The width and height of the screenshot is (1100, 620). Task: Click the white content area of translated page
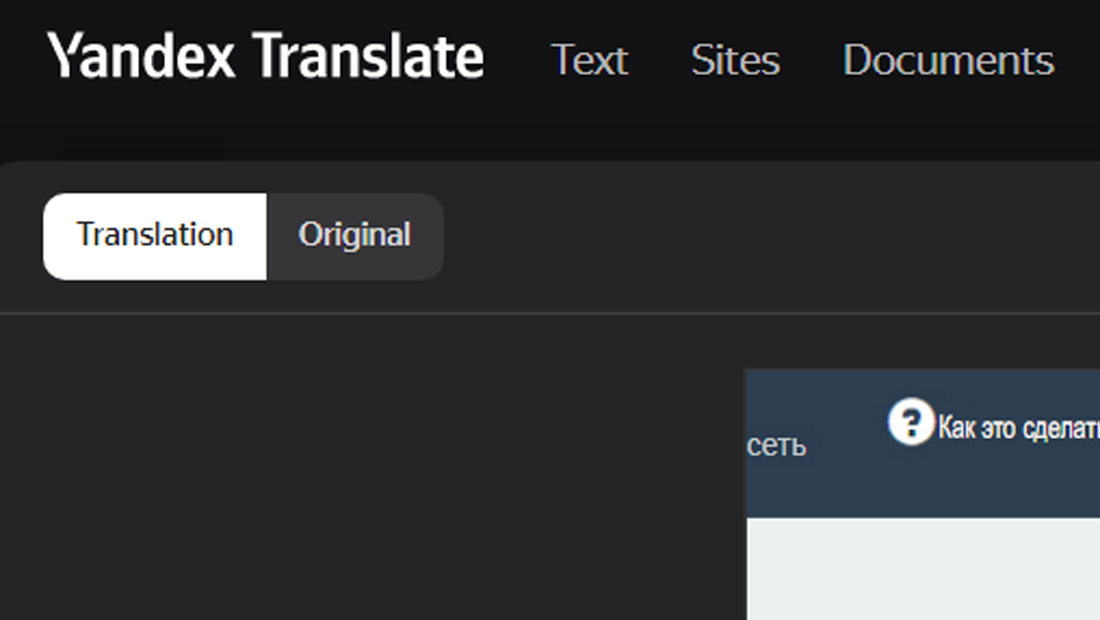click(923, 569)
